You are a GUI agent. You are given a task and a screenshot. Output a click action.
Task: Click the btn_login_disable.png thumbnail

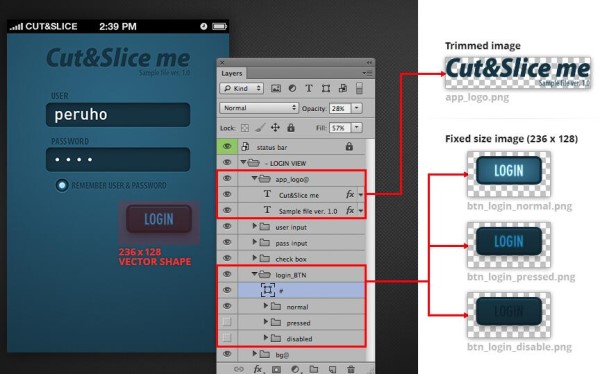(509, 315)
